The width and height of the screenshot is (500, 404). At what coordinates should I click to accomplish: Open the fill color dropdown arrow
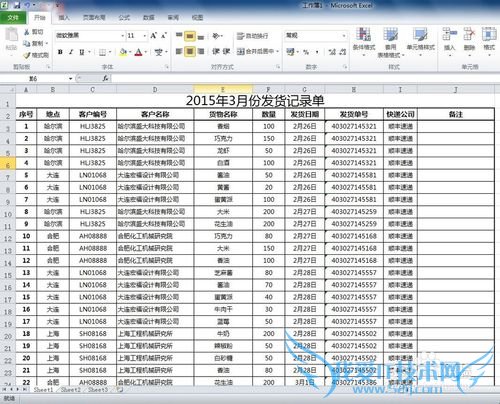pyautogui.click(x=130, y=52)
